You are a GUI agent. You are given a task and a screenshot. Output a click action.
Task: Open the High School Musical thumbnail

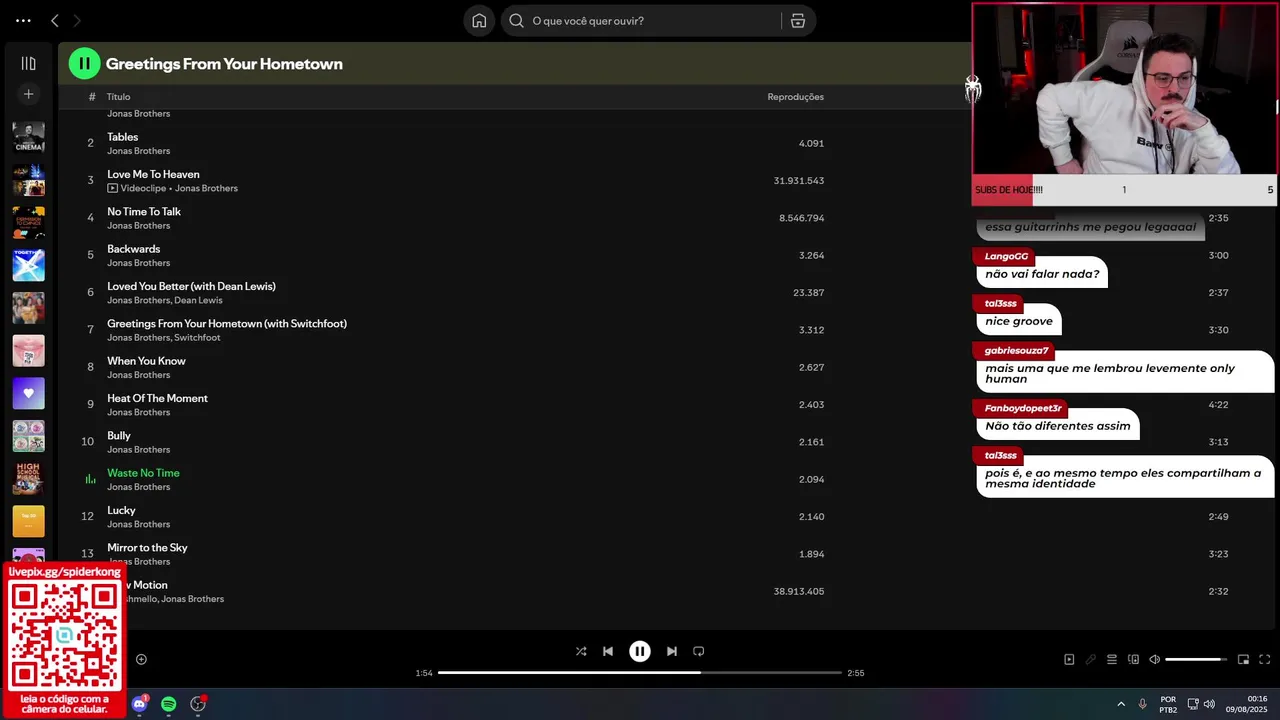click(28, 478)
